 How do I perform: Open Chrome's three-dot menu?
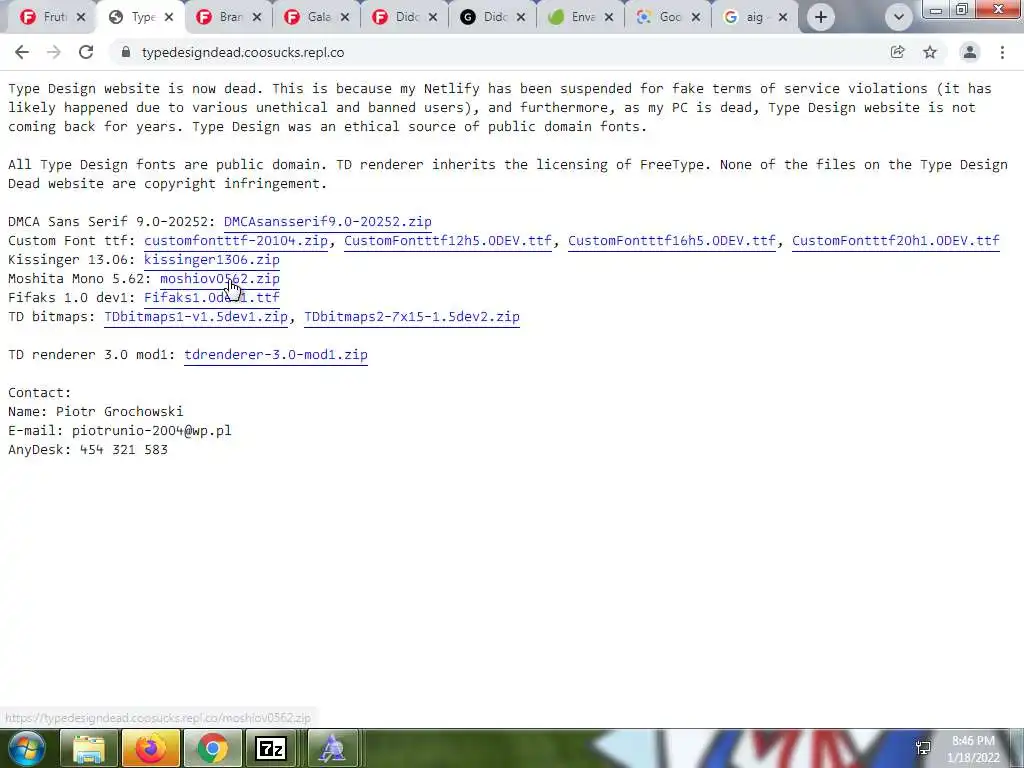pyautogui.click(x=1002, y=52)
